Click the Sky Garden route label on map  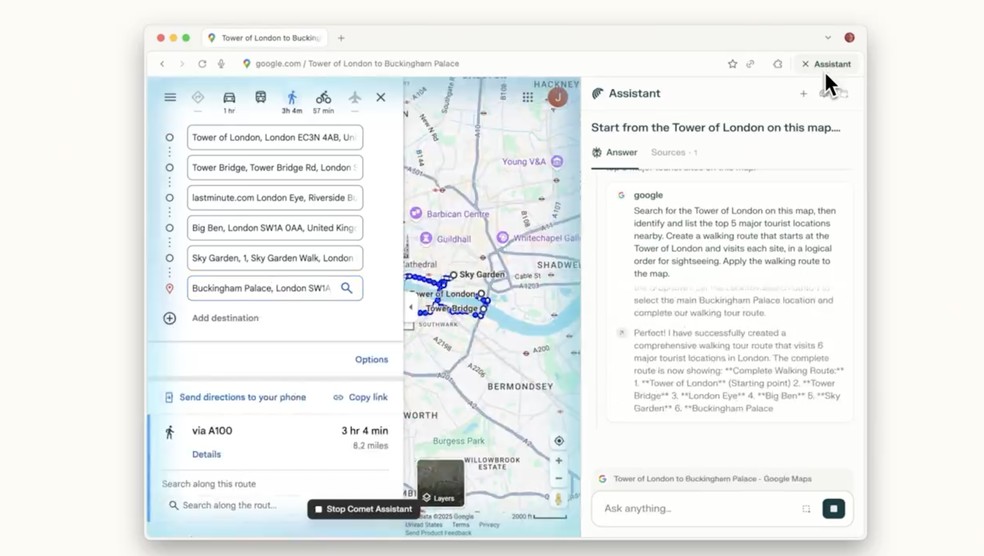click(481, 274)
